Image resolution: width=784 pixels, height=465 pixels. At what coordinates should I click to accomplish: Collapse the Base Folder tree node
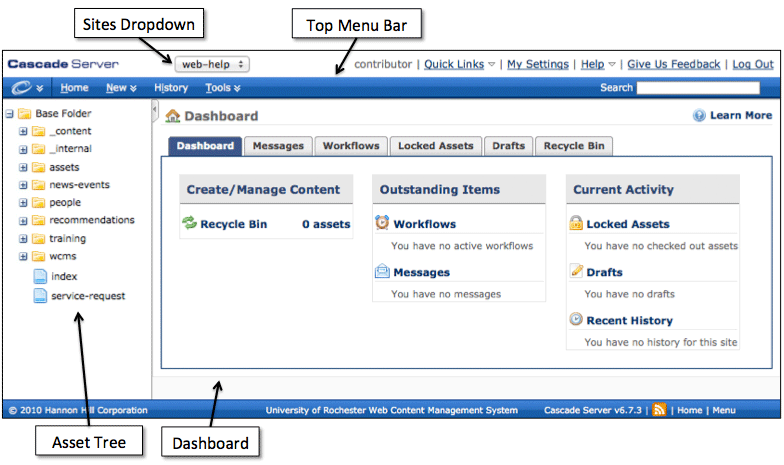pyautogui.click(x=10, y=114)
